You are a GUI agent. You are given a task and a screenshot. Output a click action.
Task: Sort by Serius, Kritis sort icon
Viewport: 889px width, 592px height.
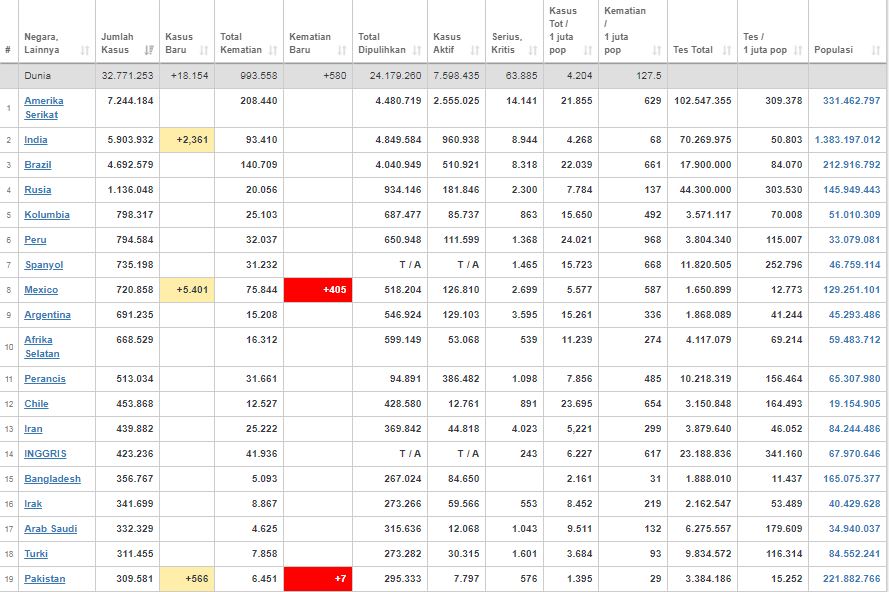[533, 50]
